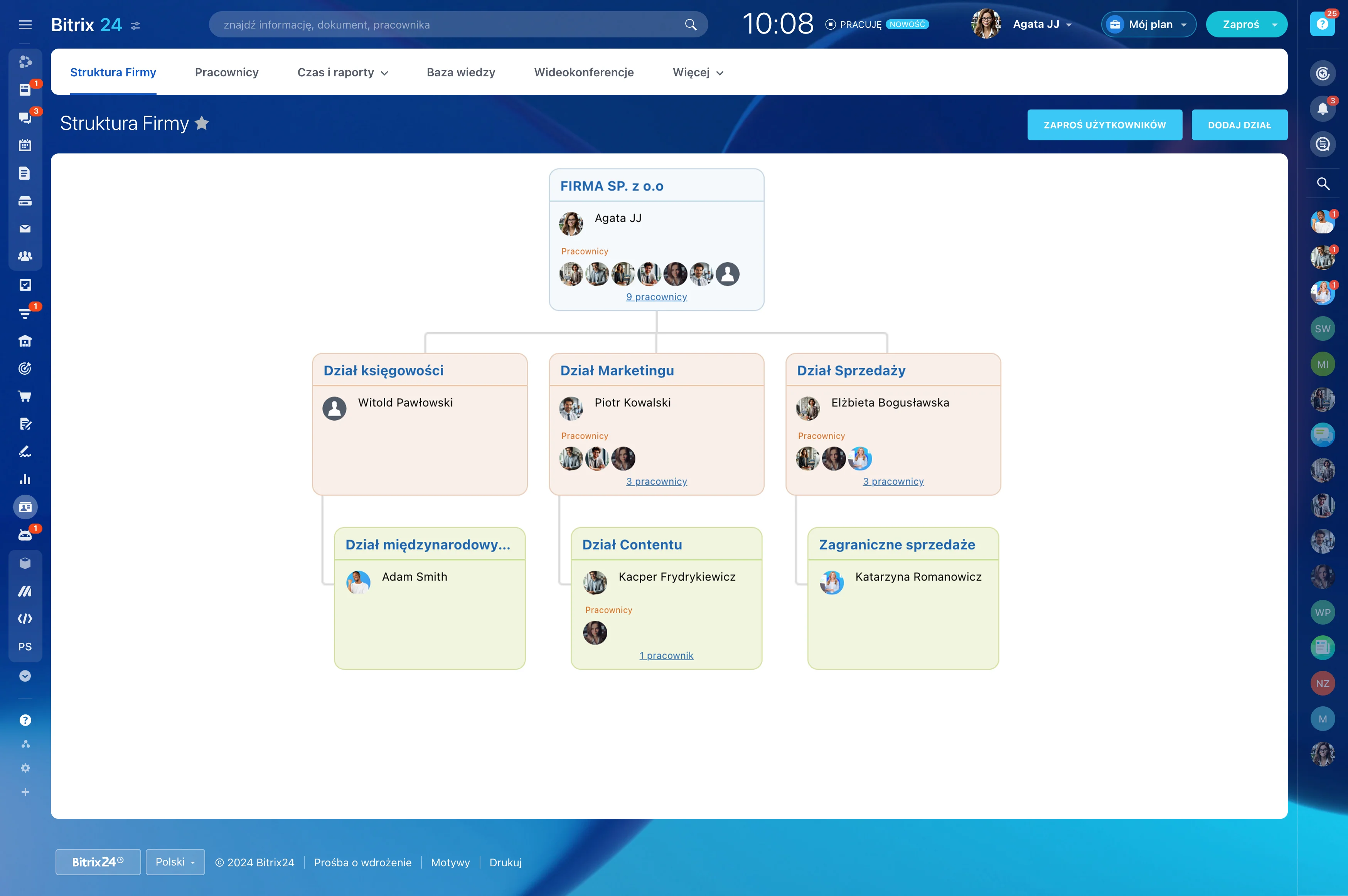Expand the Czas i raporty dropdown
The image size is (1348, 896).
pos(343,72)
